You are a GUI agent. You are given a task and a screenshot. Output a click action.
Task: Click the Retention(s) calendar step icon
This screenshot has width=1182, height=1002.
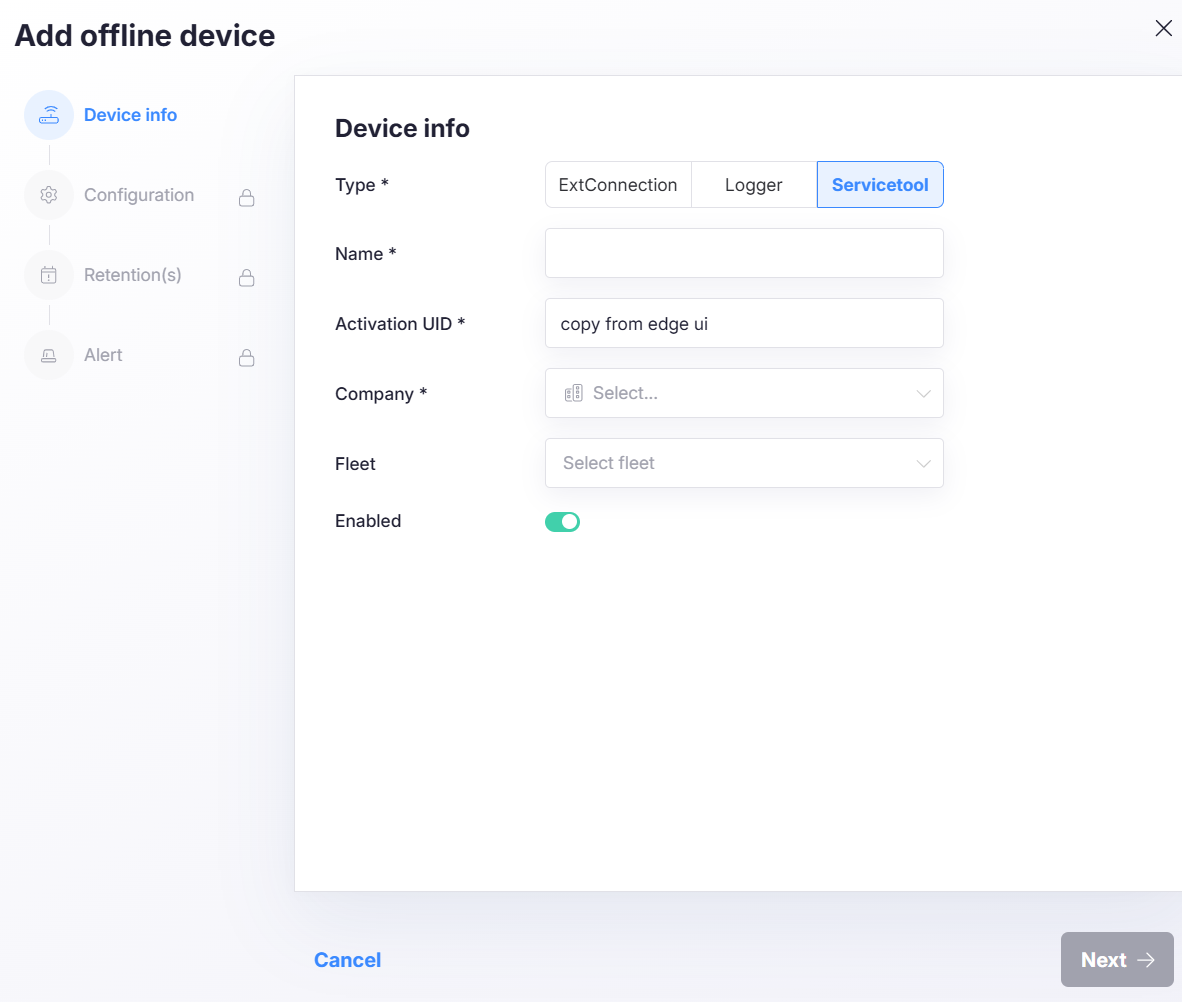coord(49,275)
